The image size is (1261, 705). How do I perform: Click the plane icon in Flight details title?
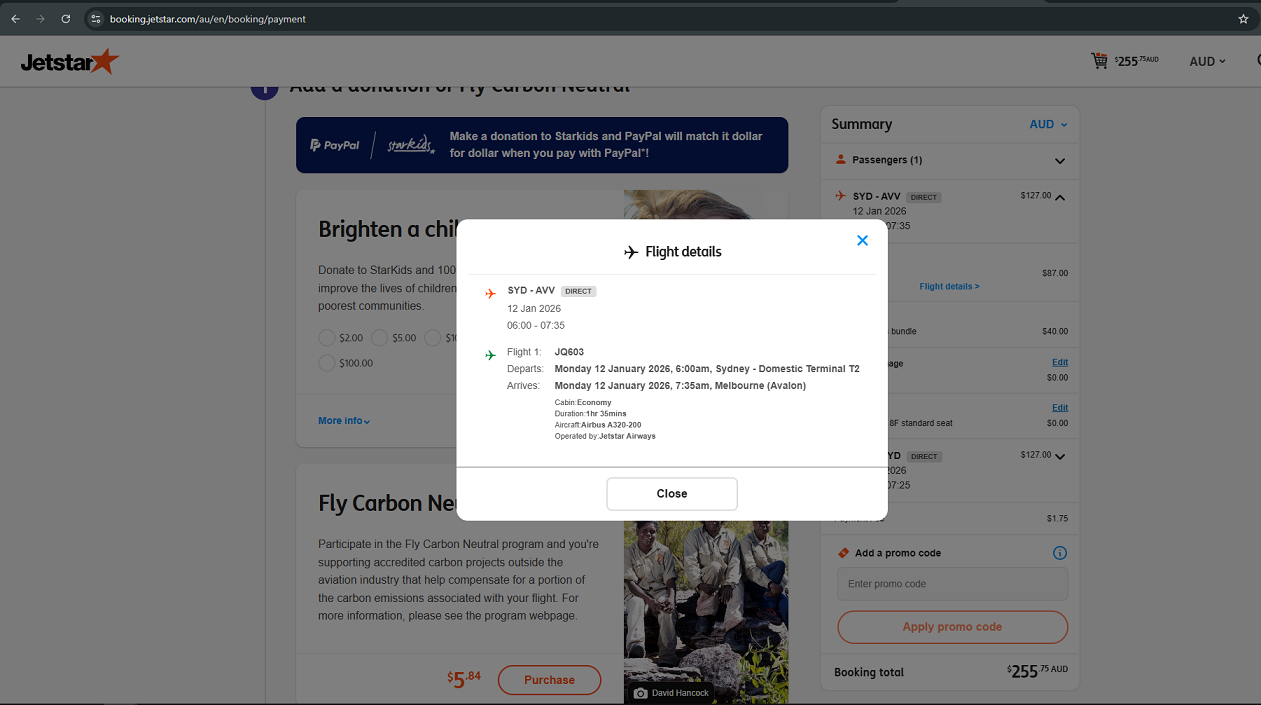[x=631, y=252]
